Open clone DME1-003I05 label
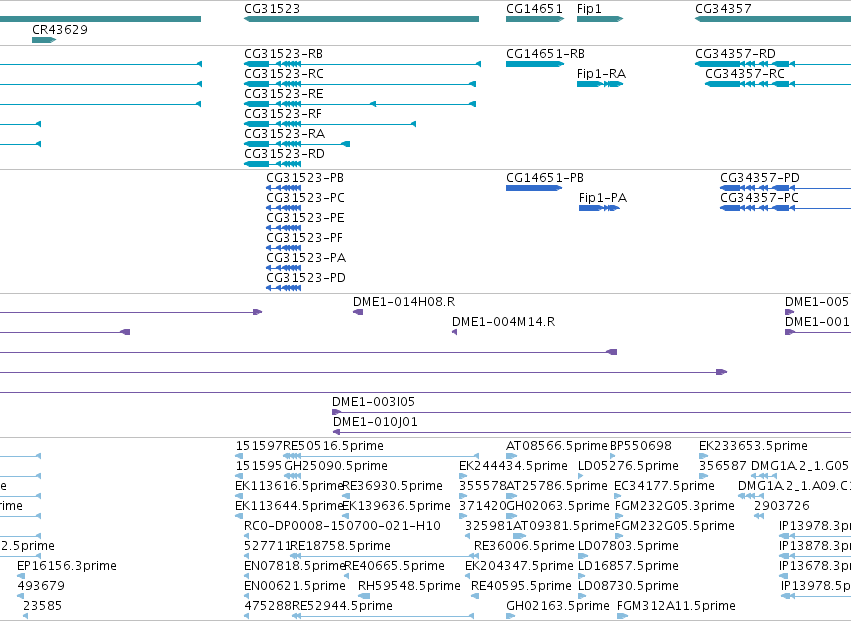 (373, 402)
